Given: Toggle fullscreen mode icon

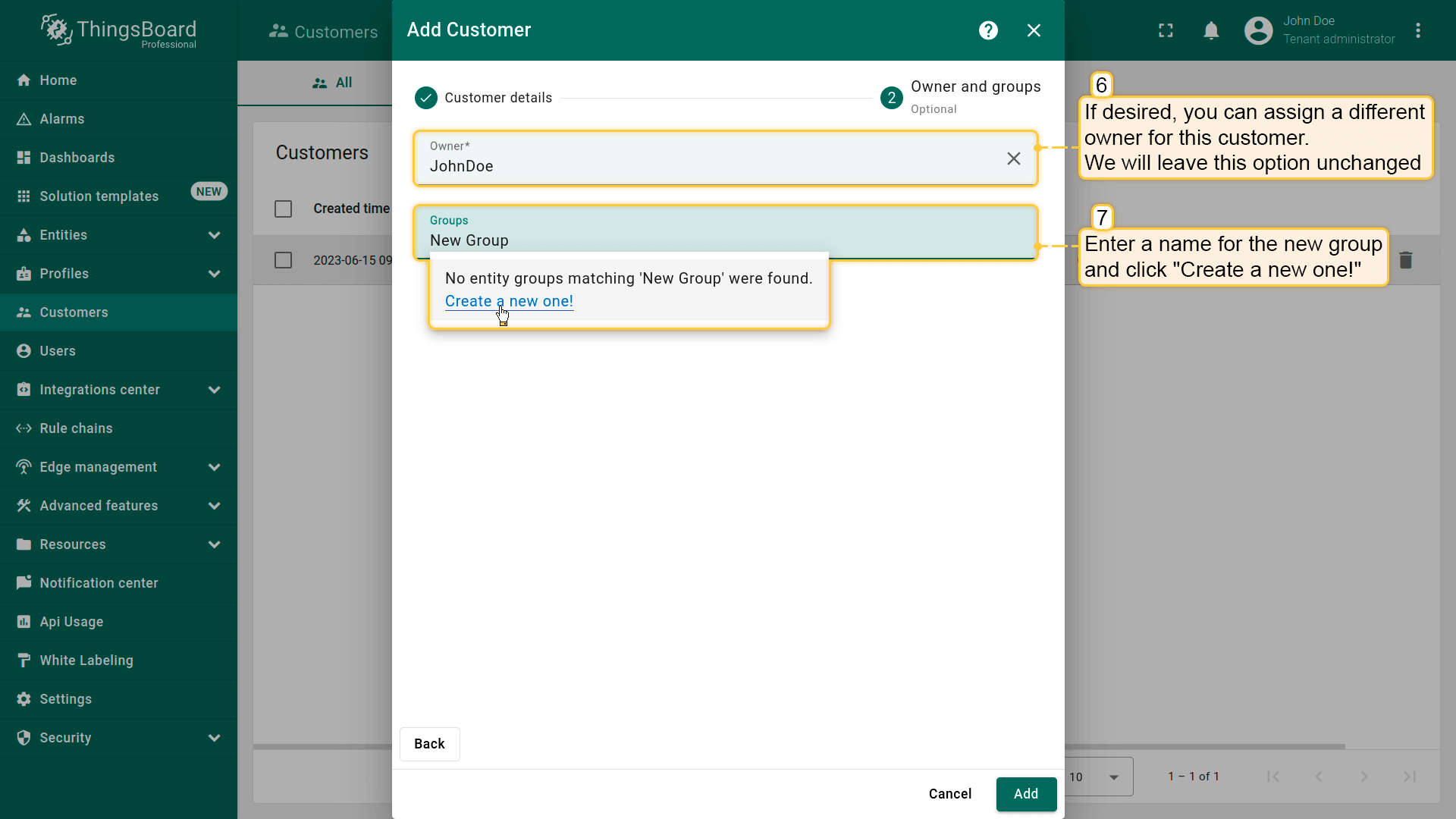Looking at the screenshot, I should (x=1166, y=30).
